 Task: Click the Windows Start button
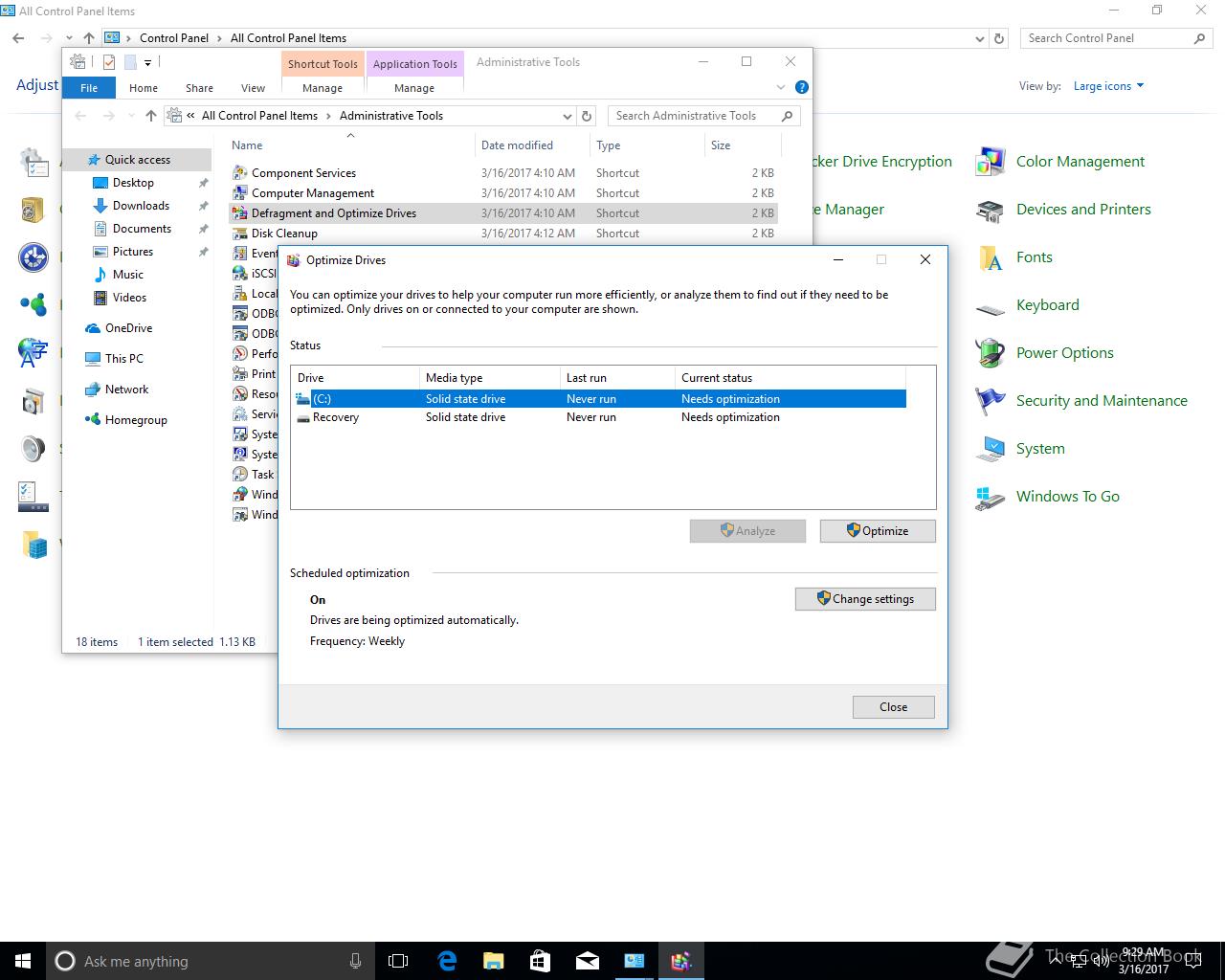pos(23,961)
